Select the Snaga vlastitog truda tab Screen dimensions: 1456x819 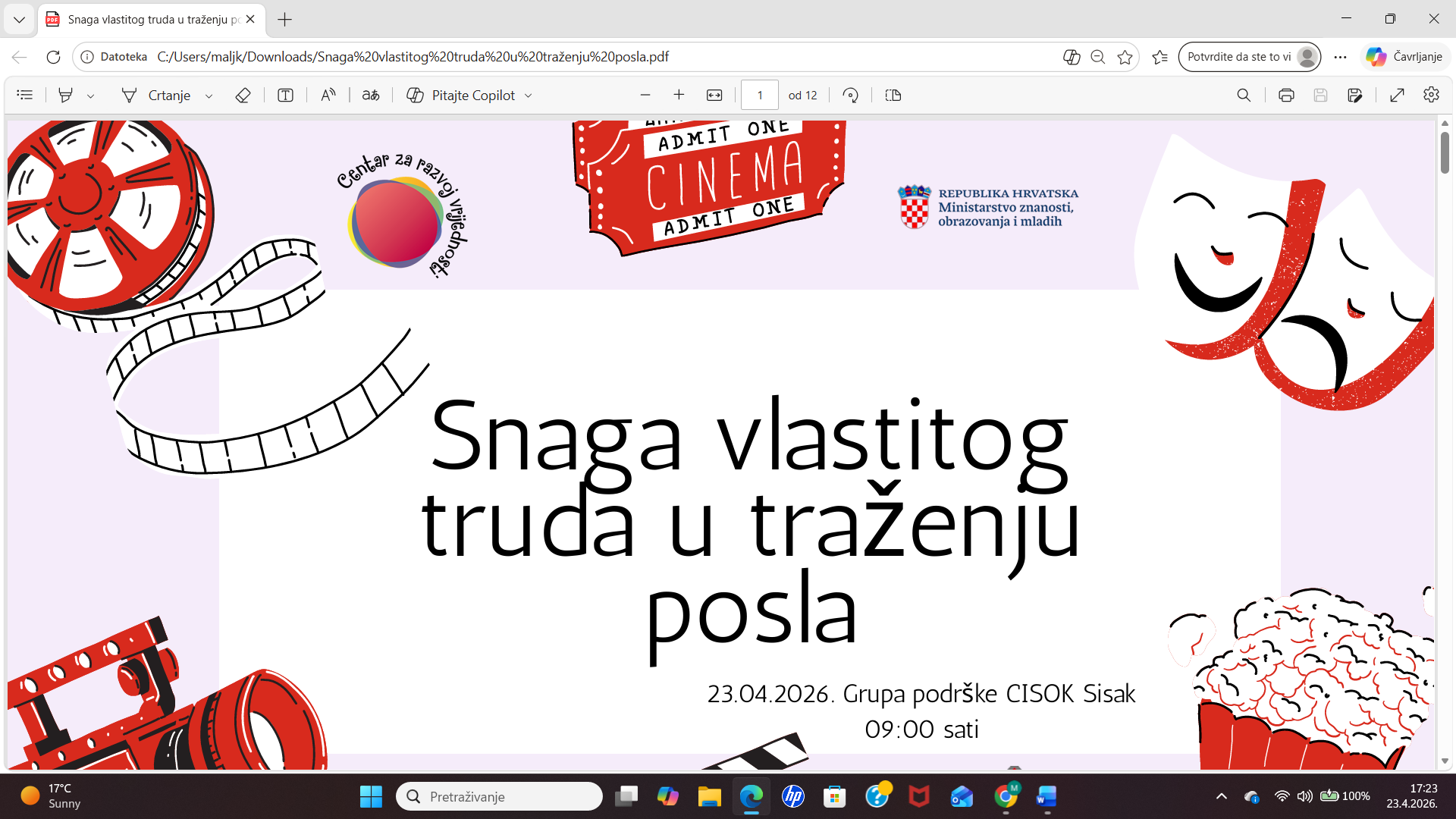(x=152, y=20)
